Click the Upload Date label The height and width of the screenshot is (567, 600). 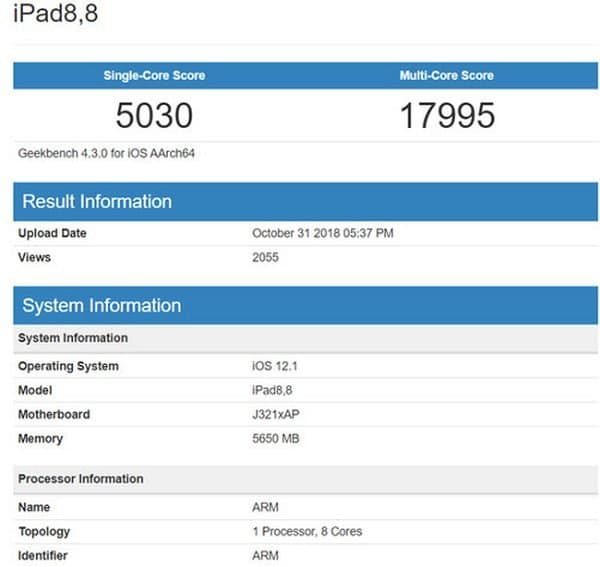point(52,233)
